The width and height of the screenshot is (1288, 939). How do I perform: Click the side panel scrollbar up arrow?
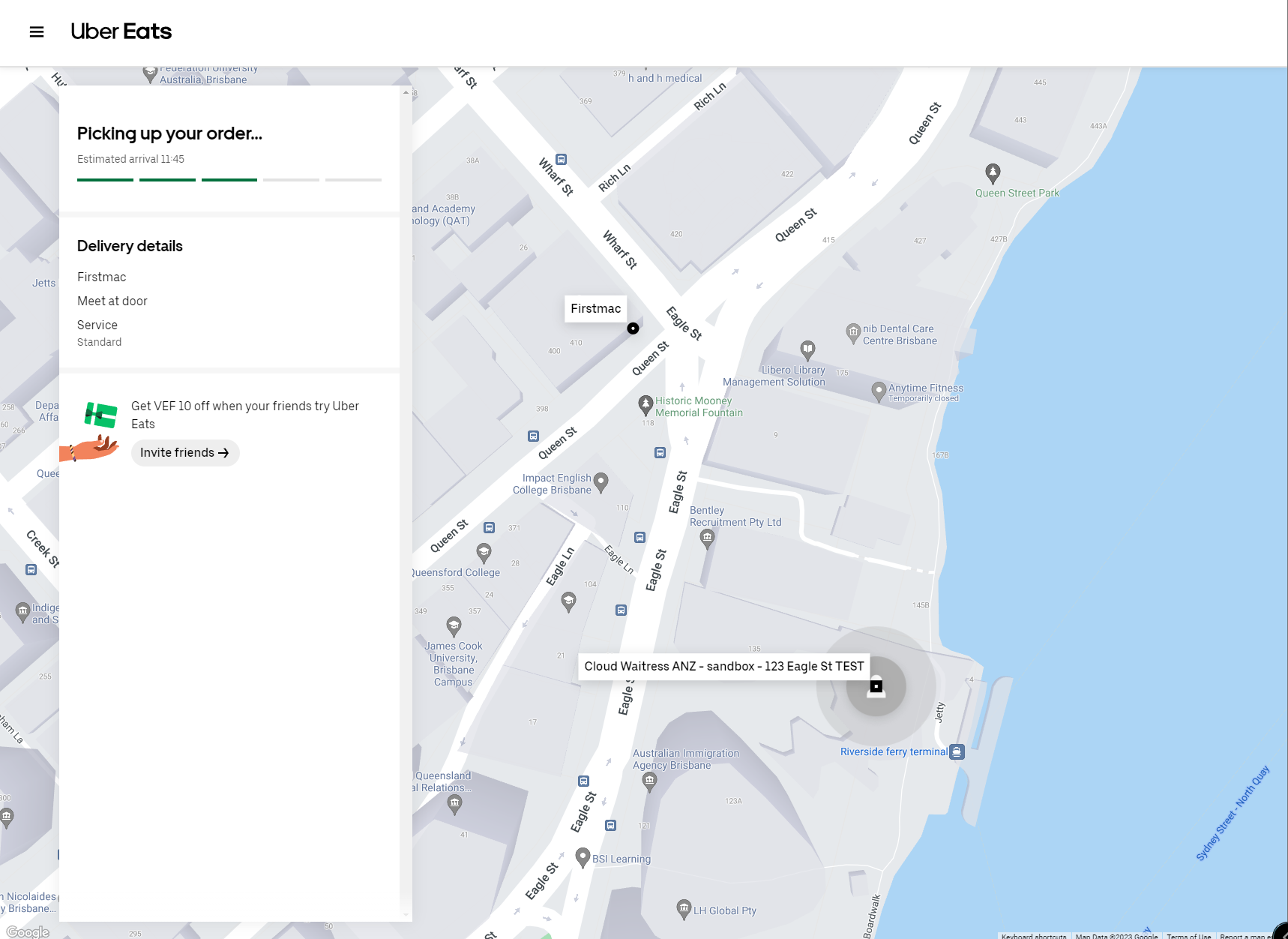406,93
